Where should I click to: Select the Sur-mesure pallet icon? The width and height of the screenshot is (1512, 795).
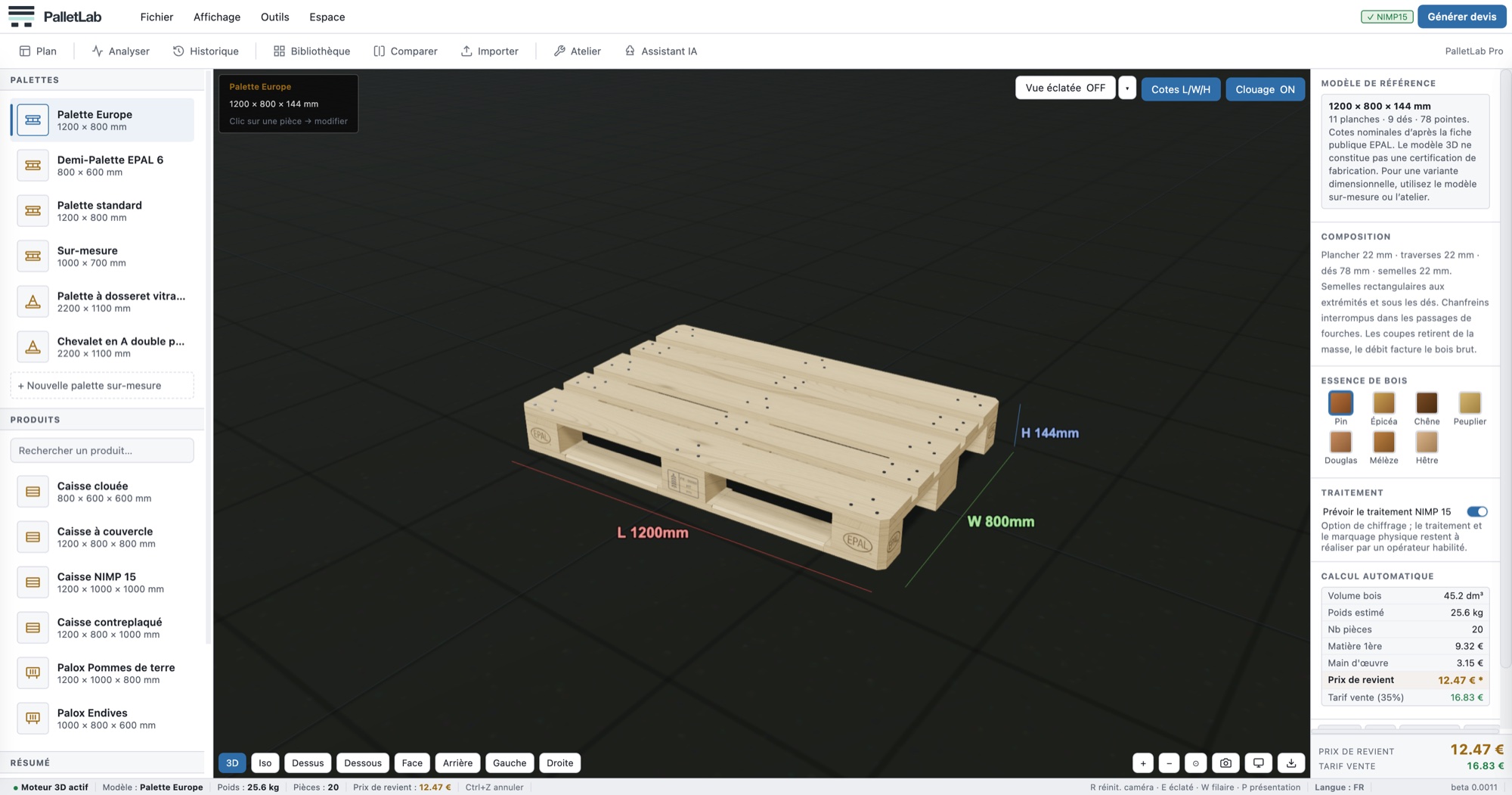tap(33, 256)
